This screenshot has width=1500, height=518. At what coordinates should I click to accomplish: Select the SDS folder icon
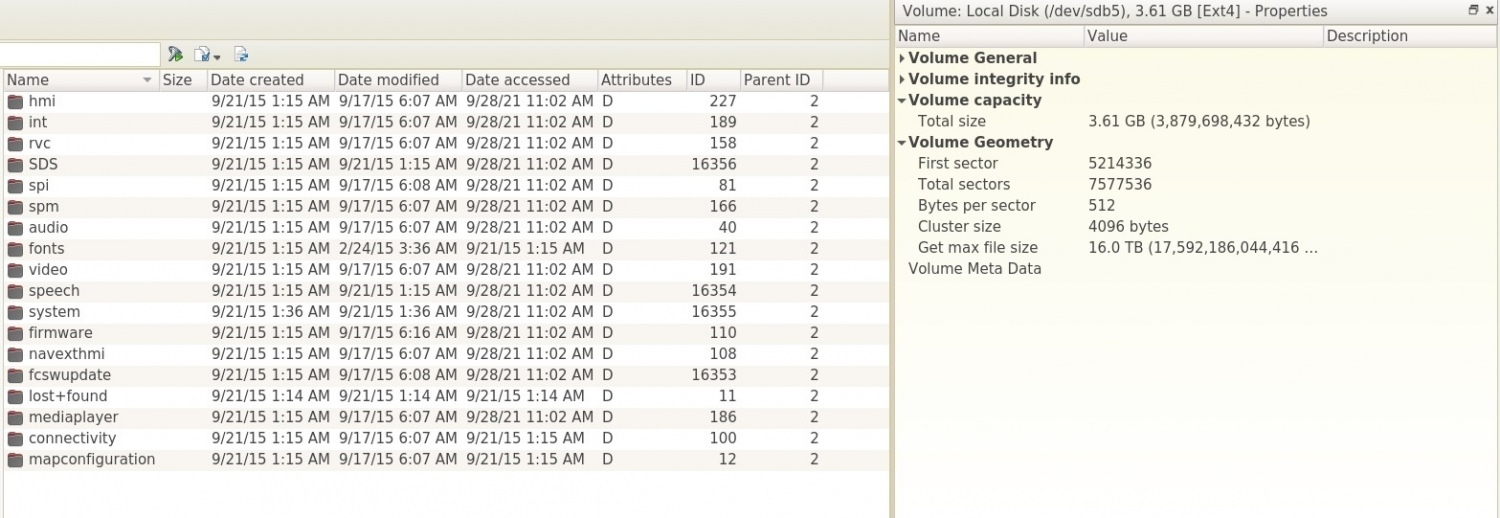15,164
